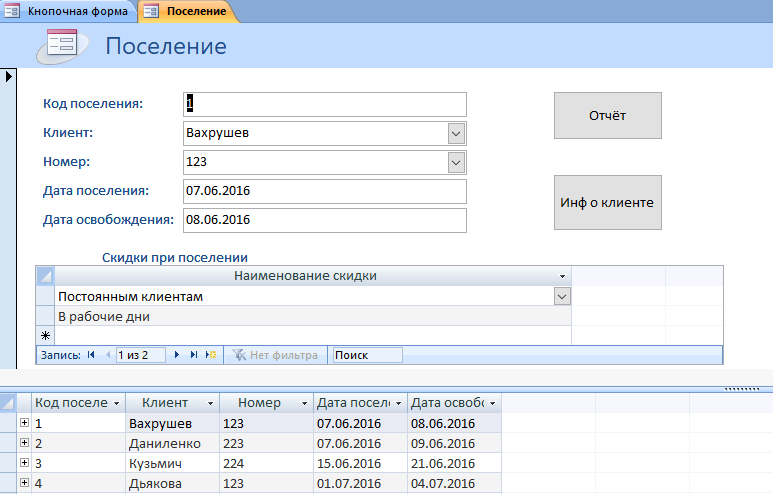Select all rows in discounts subform corner

pyautogui.click(x=45, y=276)
